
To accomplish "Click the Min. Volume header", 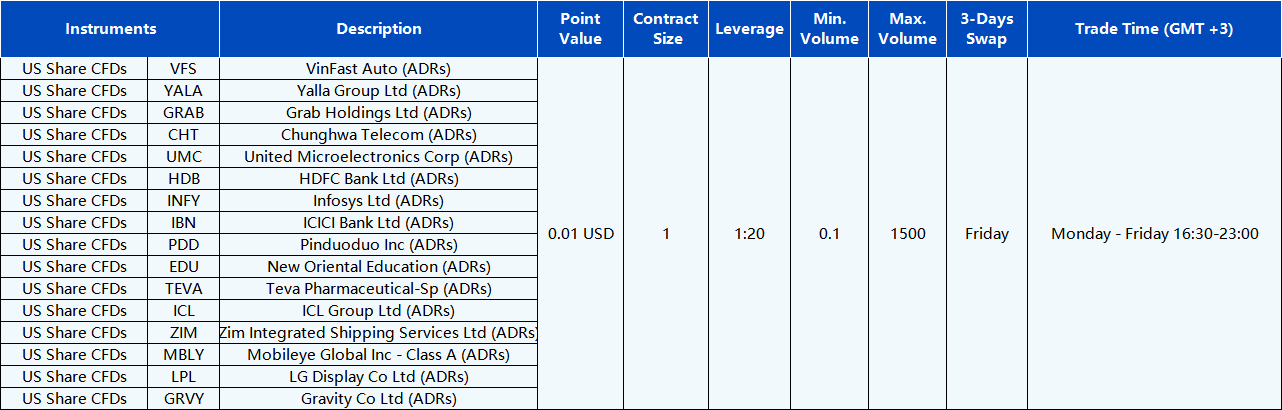I will pyautogui.click(x=830, y=29).
